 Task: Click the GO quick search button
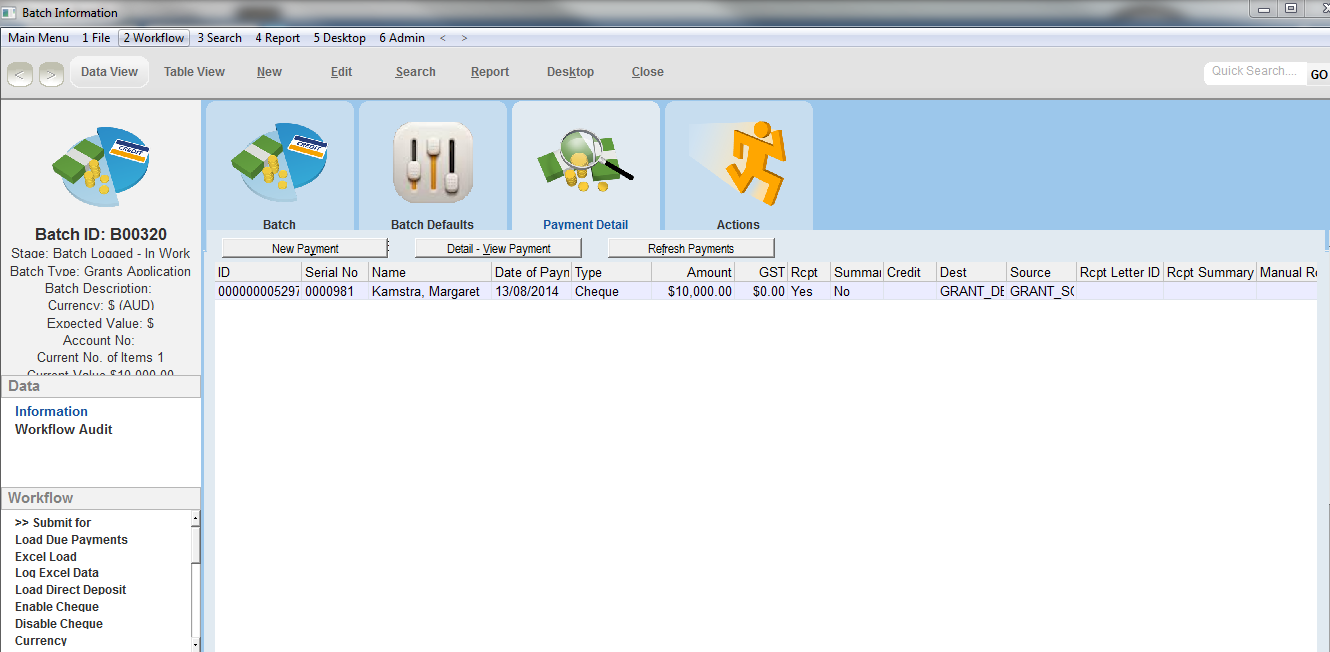click(x=1318, y=75)
